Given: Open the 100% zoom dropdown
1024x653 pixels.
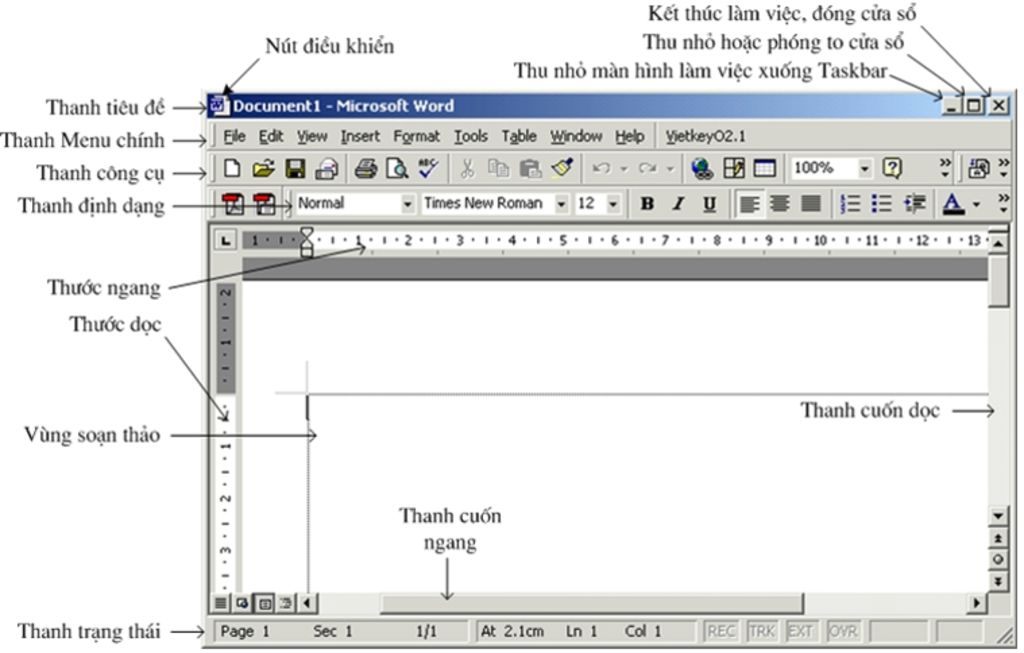Looking at the screenshot, I should pos(864,168).
